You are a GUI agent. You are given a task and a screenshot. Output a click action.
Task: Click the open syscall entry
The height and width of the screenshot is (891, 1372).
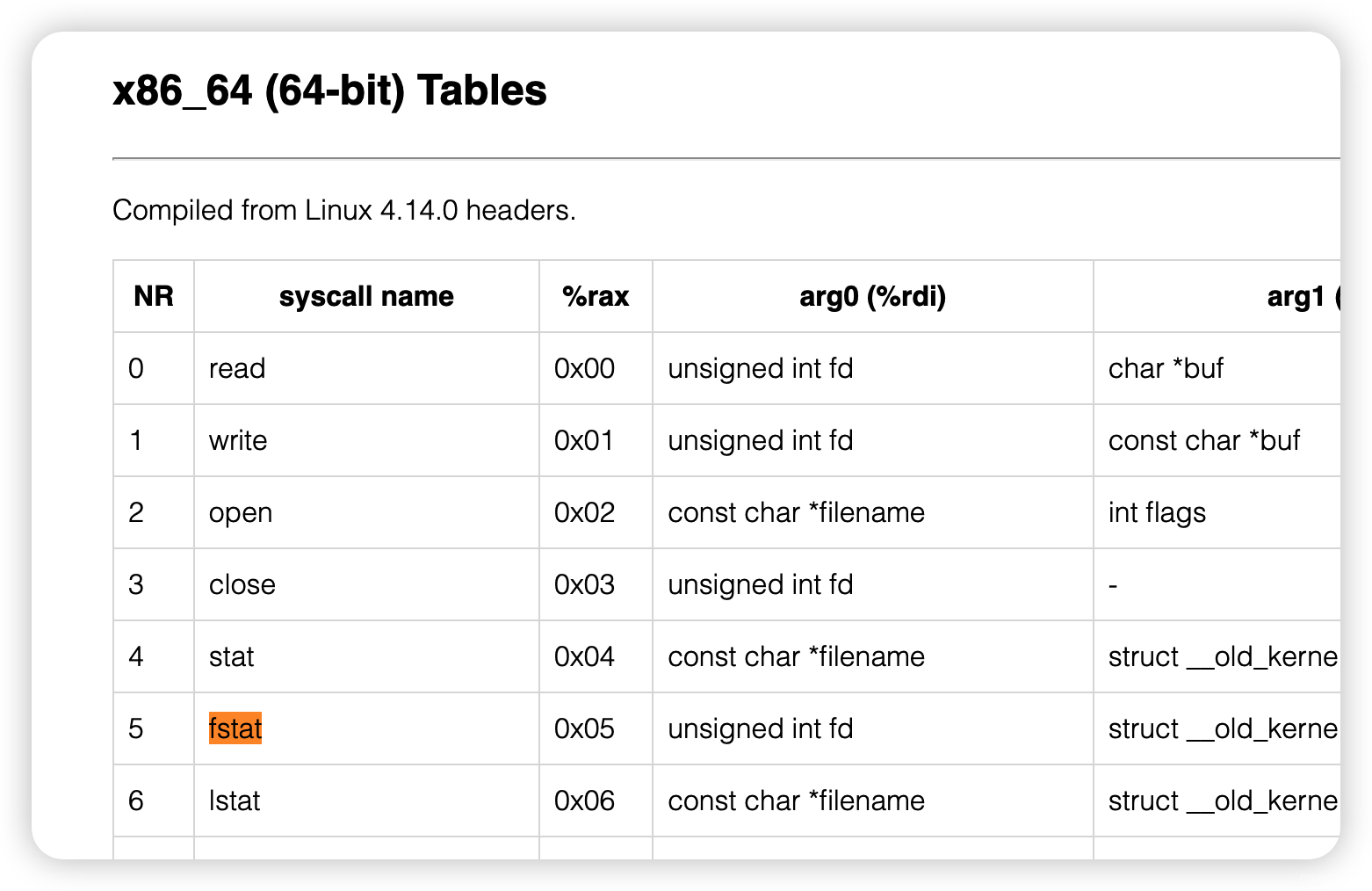coord(241,512)
